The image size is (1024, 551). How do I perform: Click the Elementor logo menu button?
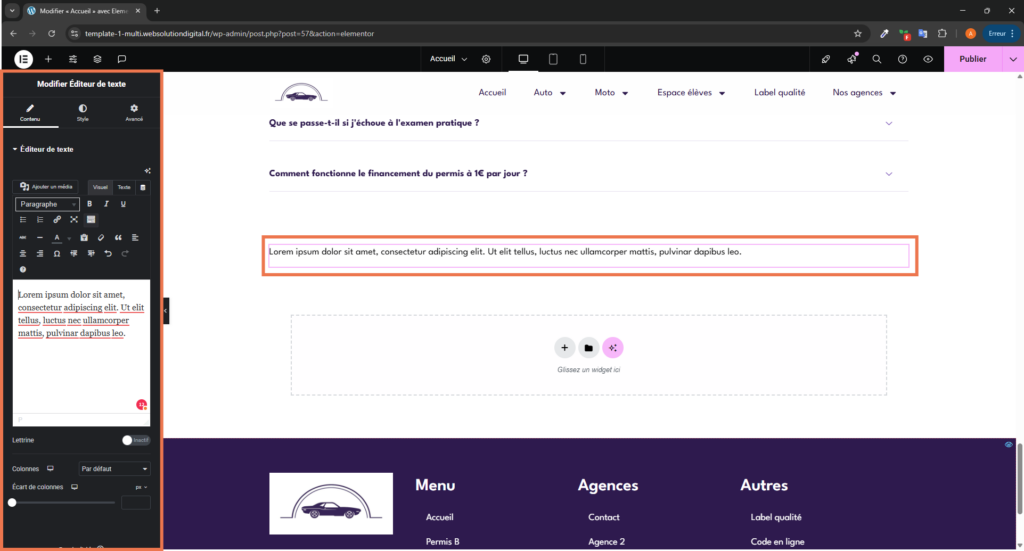tap(23, 59)
